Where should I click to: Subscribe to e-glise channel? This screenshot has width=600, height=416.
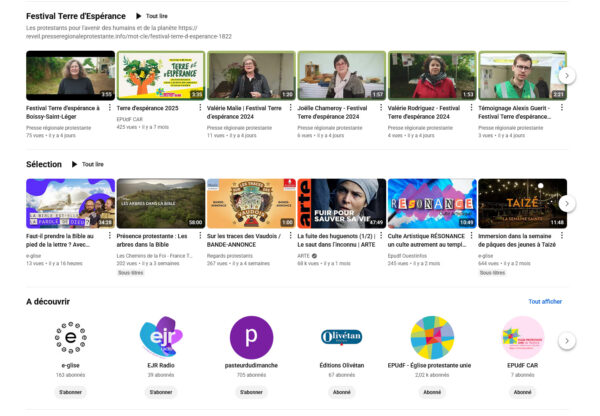click(x=70, y=392)
